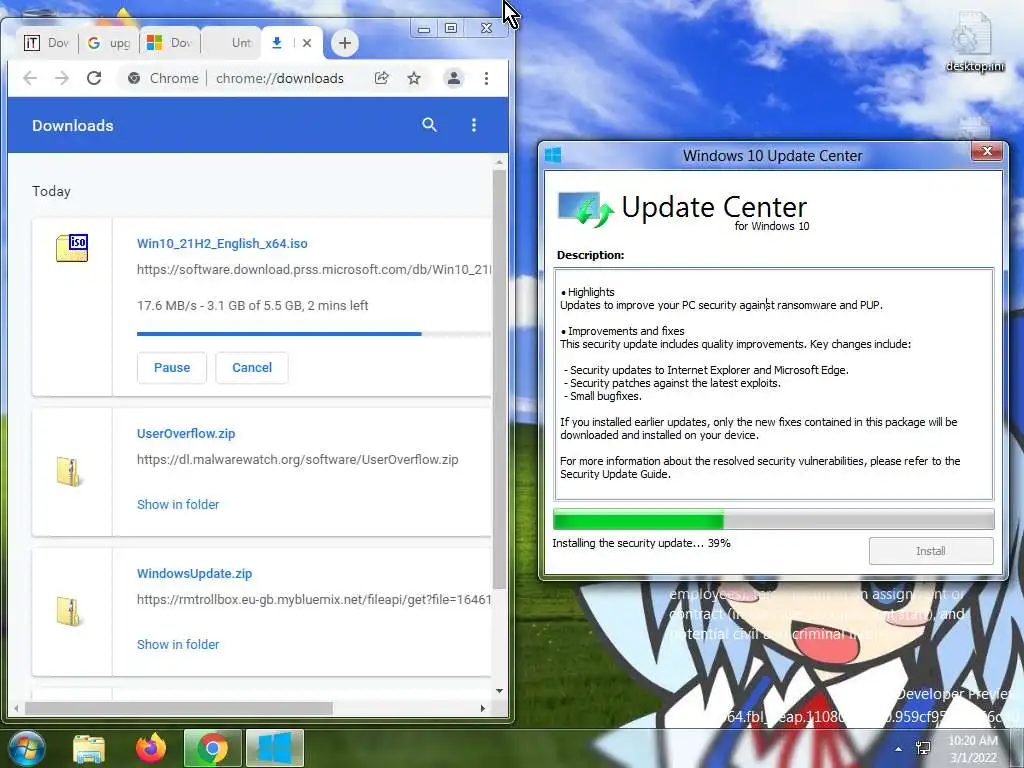Cancel the Win10 ISO download
This screenshot has height=768, width=1024.
click(252, 368)
